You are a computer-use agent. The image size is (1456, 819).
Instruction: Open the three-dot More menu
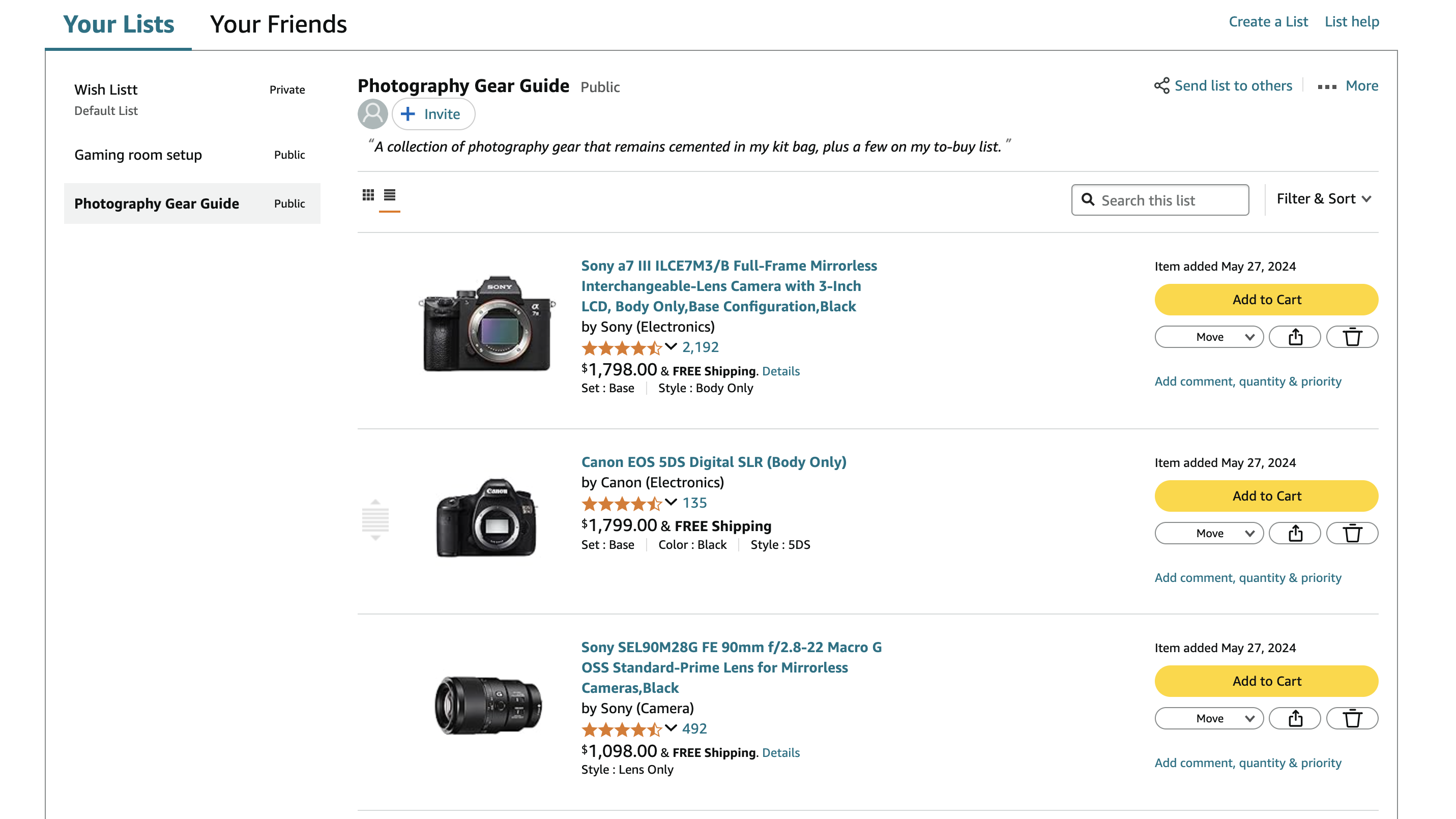point(1327,86)
